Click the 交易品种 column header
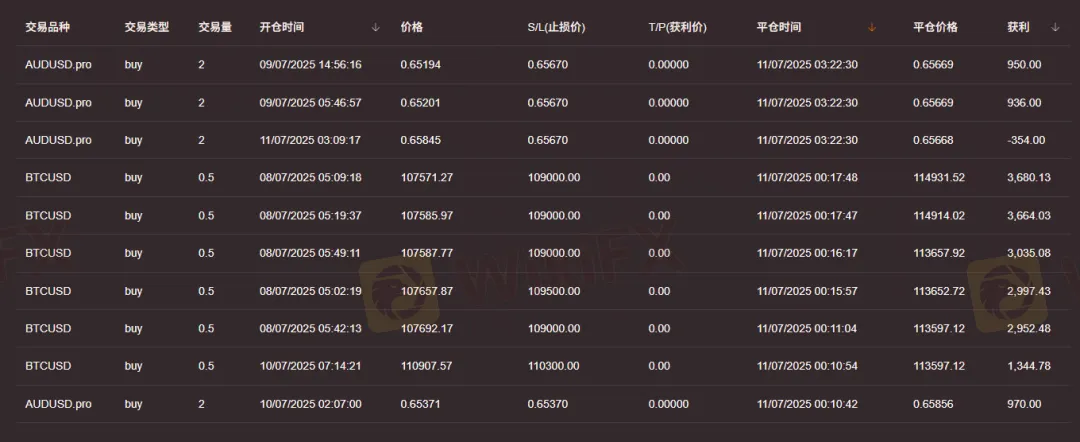Screen dimensions: 1080x442 click(x=48, y=28)
